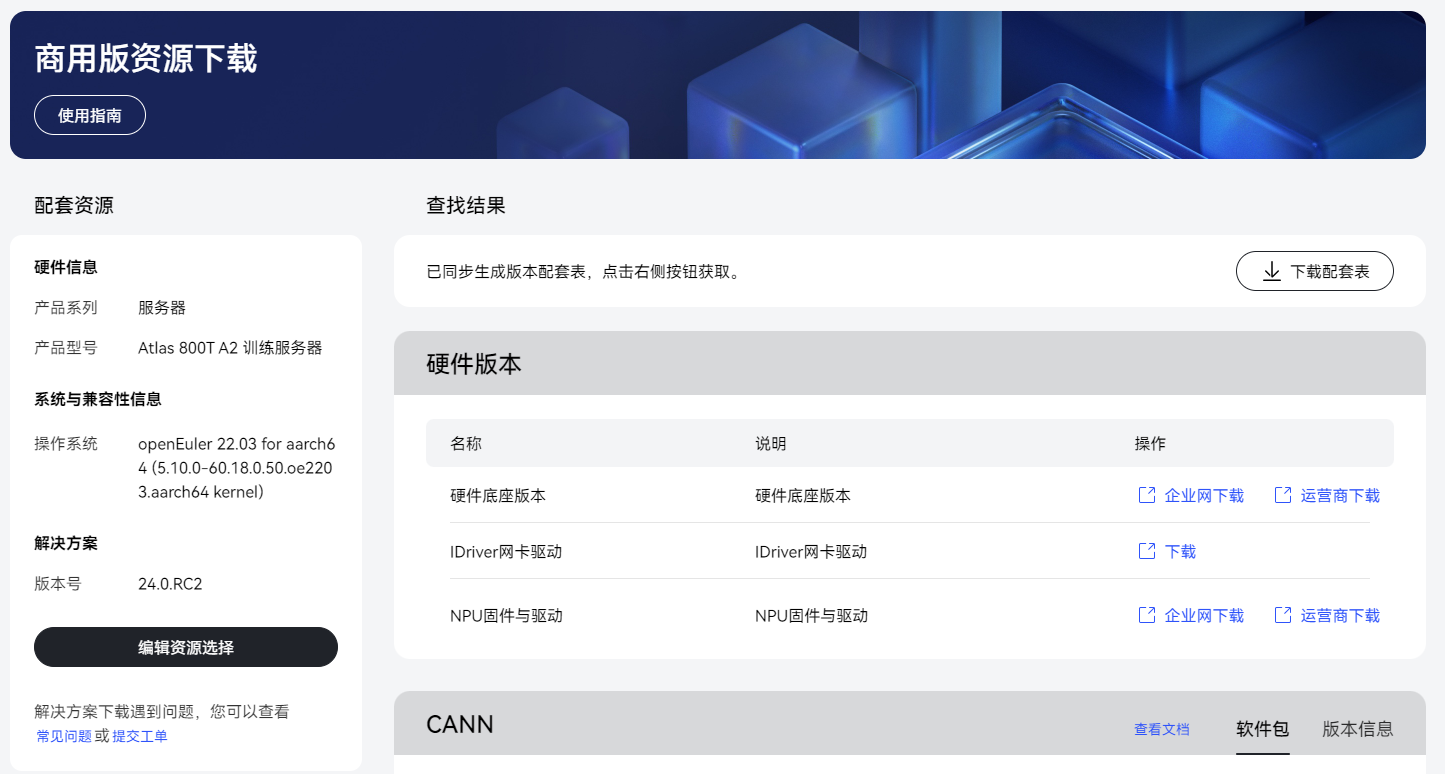Click NPU固件与驱动 in the 说明 column
This screenshot has width=1445, height=774.
click(811, 615)
